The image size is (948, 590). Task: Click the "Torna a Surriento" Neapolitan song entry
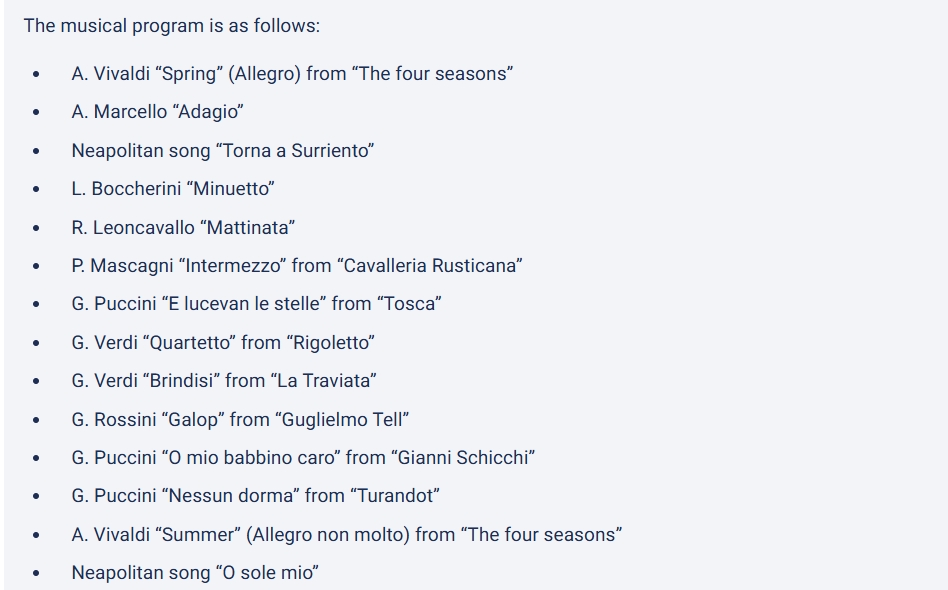[x=222, y=151]
